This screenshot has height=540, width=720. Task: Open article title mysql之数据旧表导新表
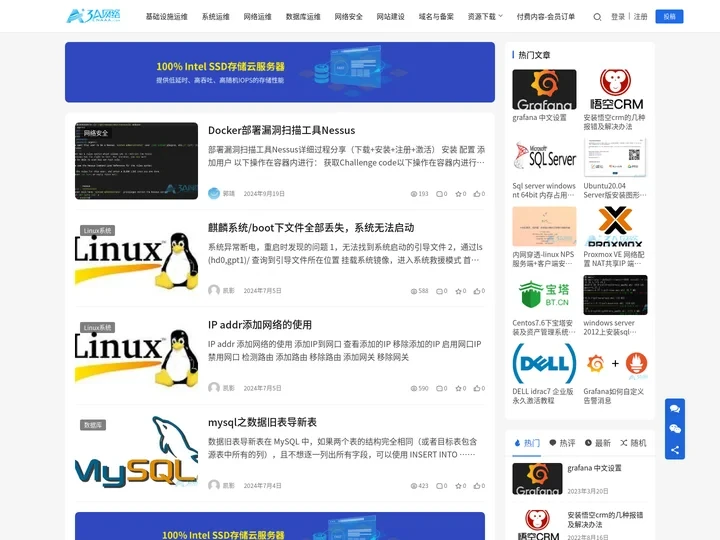tap(262, 422)
